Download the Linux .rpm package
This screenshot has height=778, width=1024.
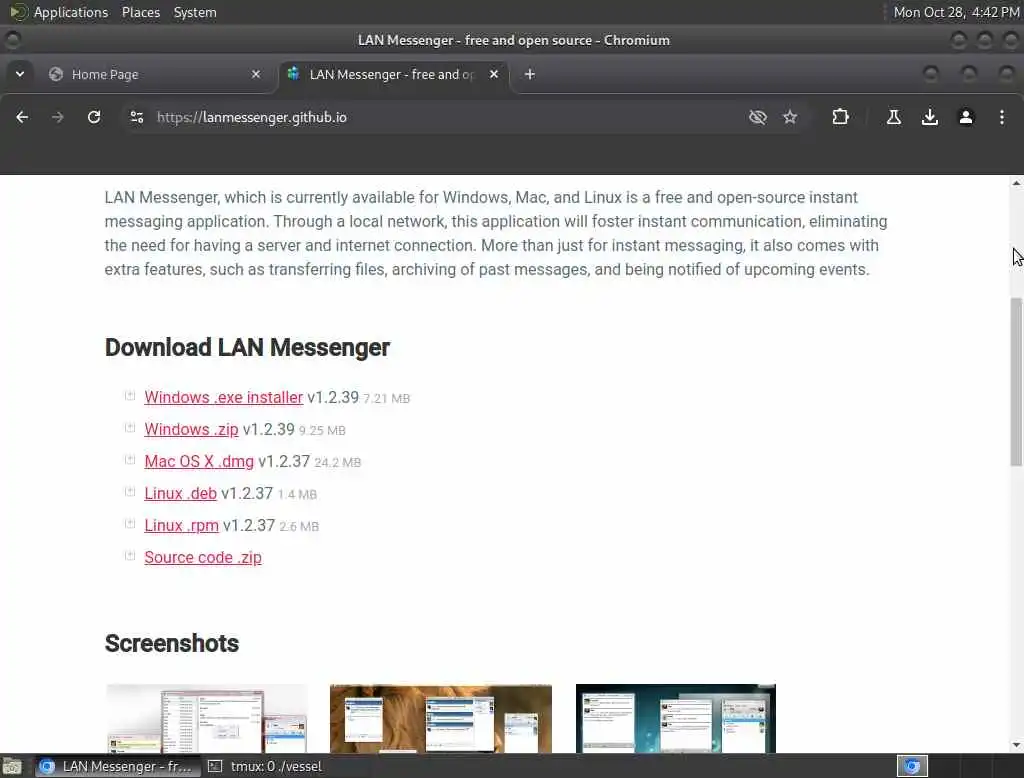click(182, 525)
